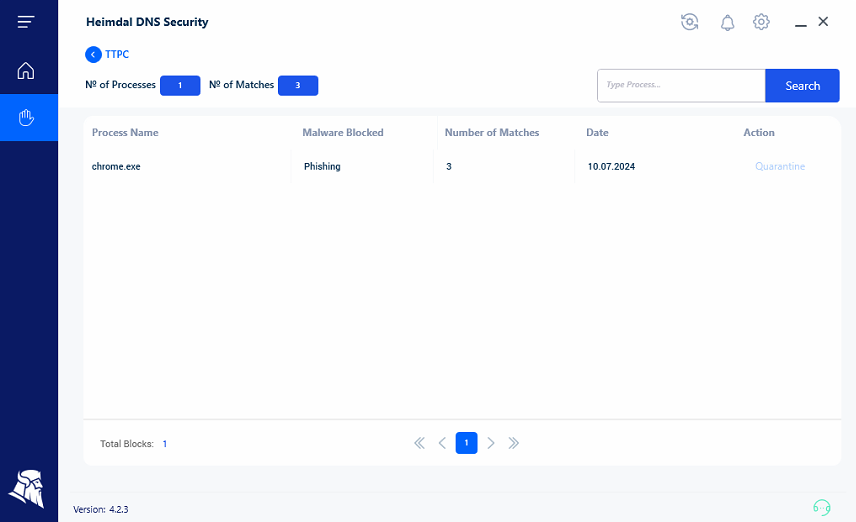
Task: Go to the Home sidebar icon
Action: [26, 70]
